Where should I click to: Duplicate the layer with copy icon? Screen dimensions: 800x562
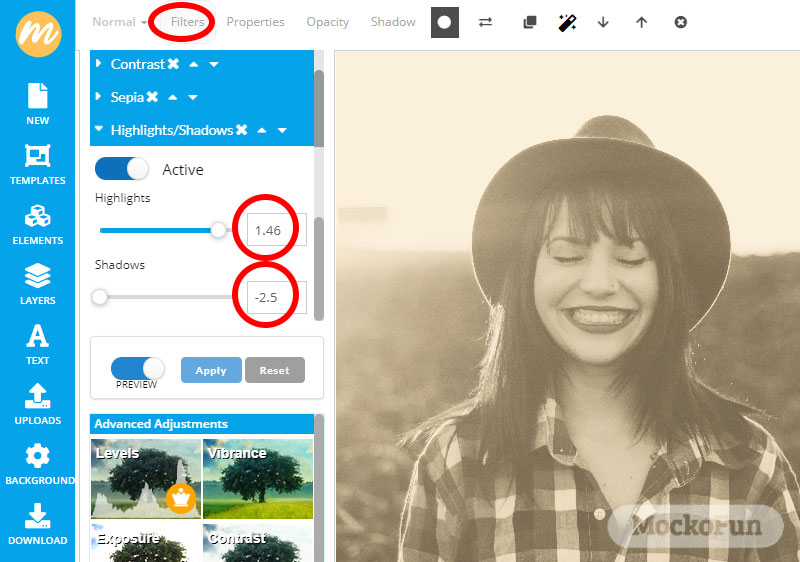coord(530,22)
